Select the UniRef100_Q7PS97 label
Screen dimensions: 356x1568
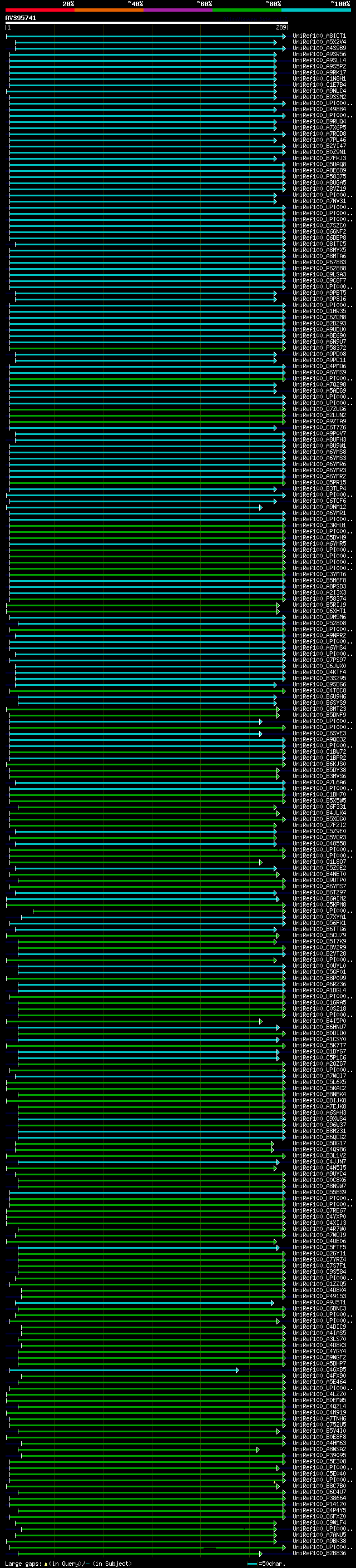coord(319,660)
